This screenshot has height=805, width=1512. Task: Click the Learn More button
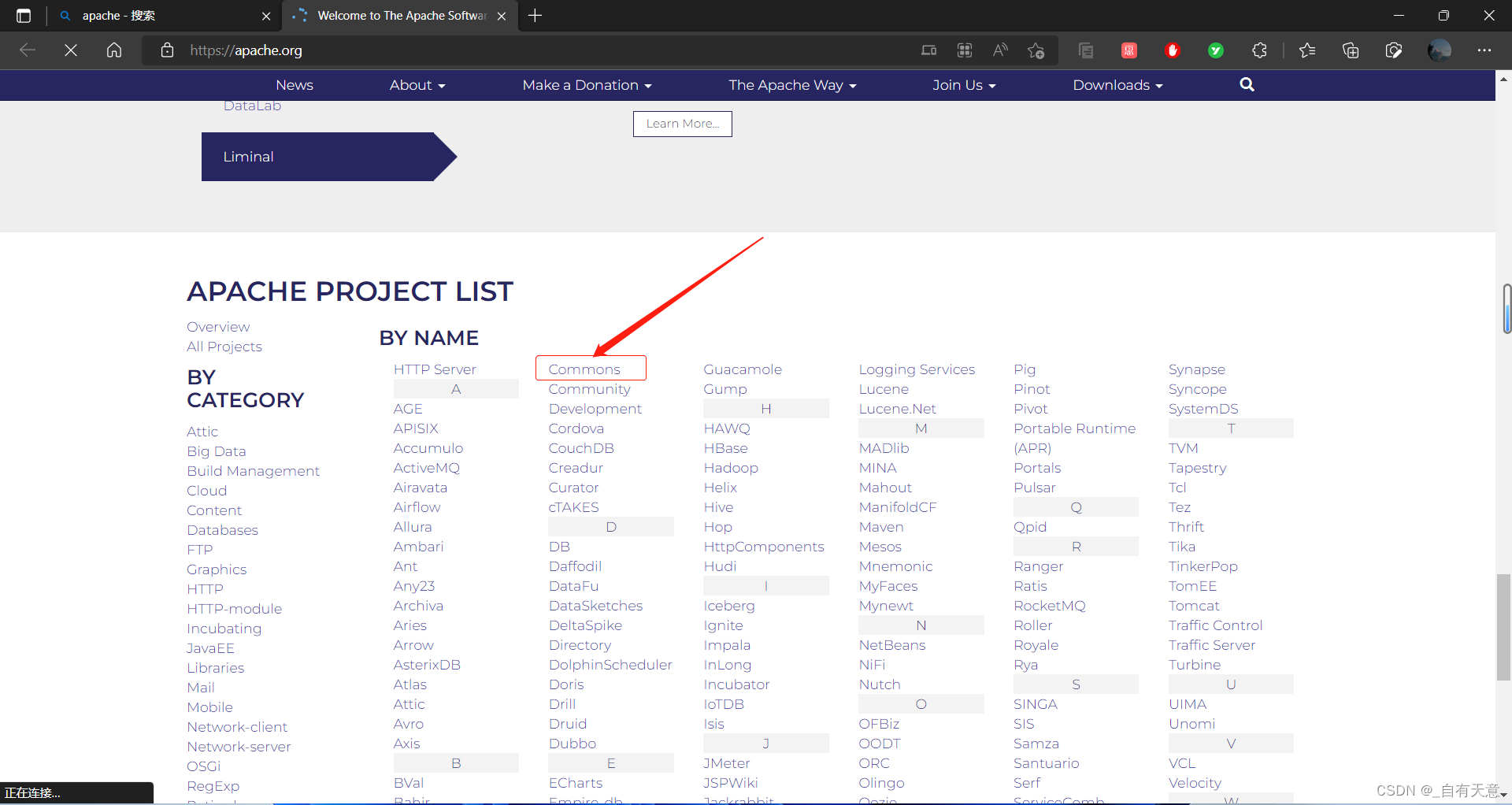683,124
